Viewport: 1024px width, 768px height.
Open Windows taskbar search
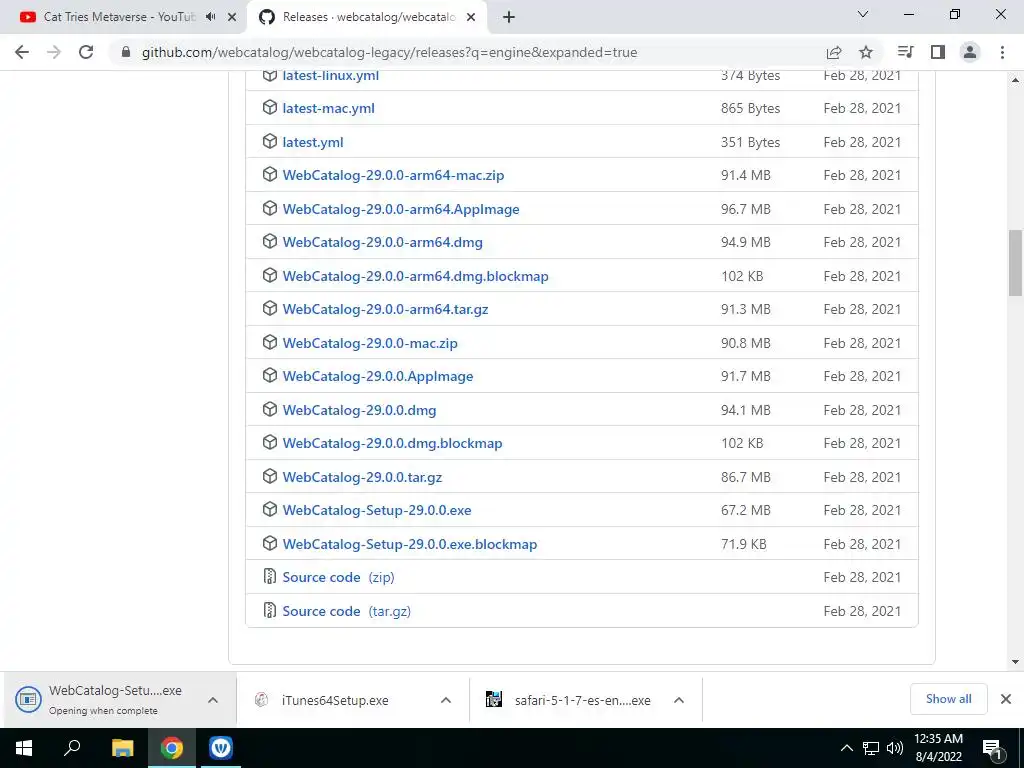click(x=72, y=748)
